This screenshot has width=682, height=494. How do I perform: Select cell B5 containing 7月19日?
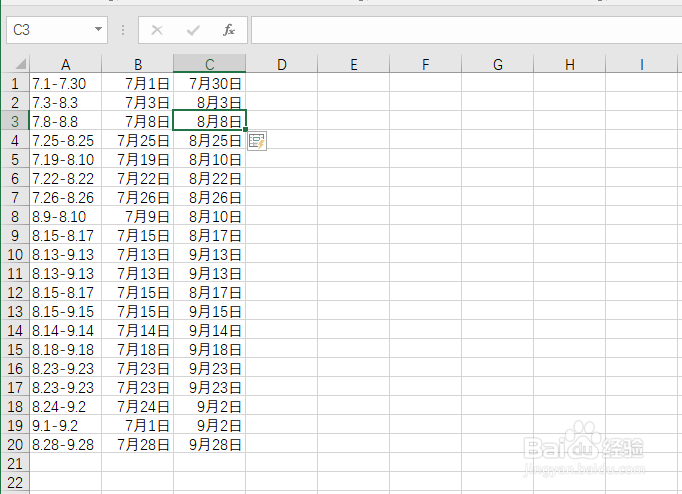click(137, 159)
